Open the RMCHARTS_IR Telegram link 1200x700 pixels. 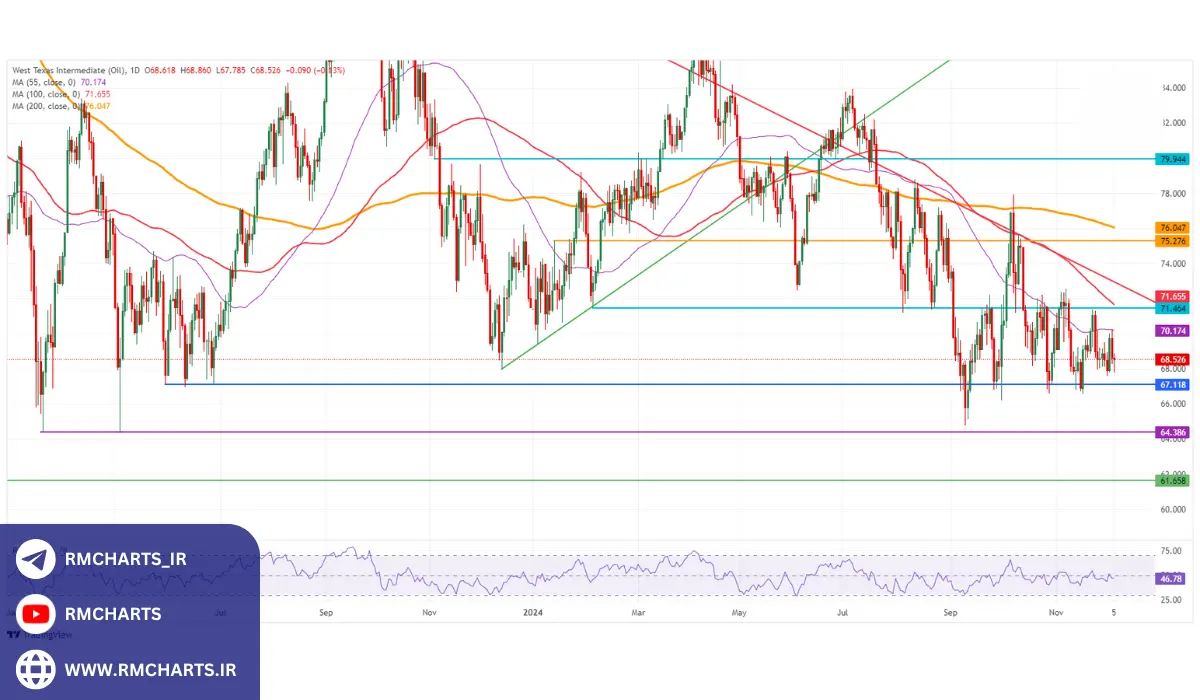coord(125,560)
